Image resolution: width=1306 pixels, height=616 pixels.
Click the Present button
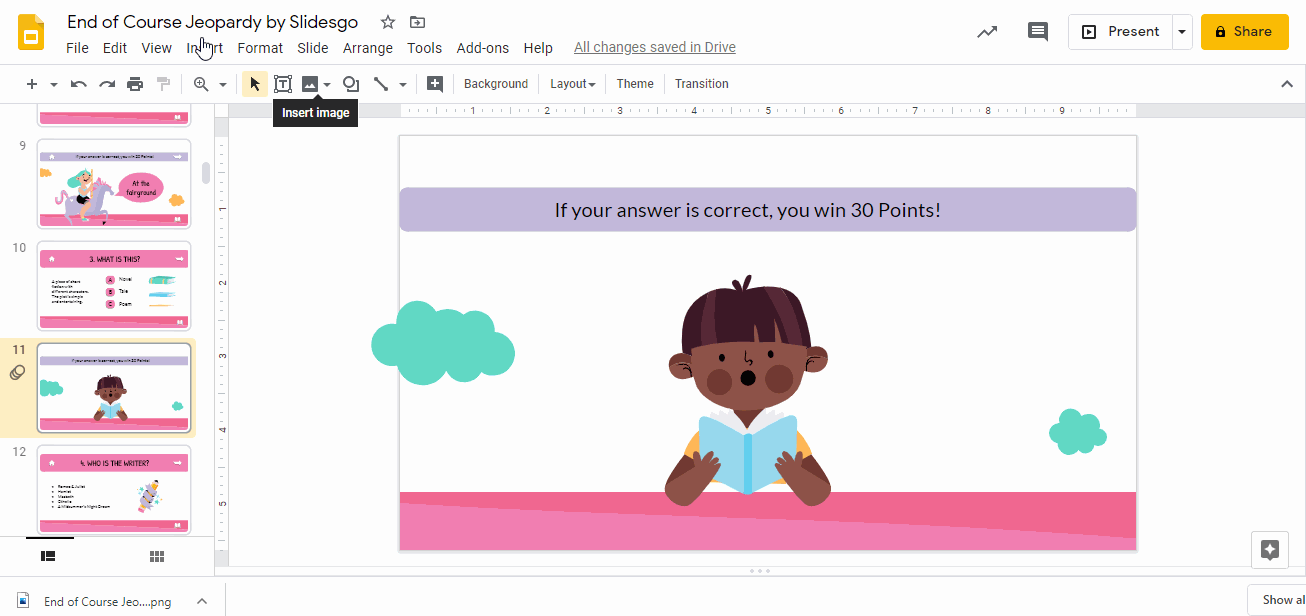click(x=1120, y=32)
